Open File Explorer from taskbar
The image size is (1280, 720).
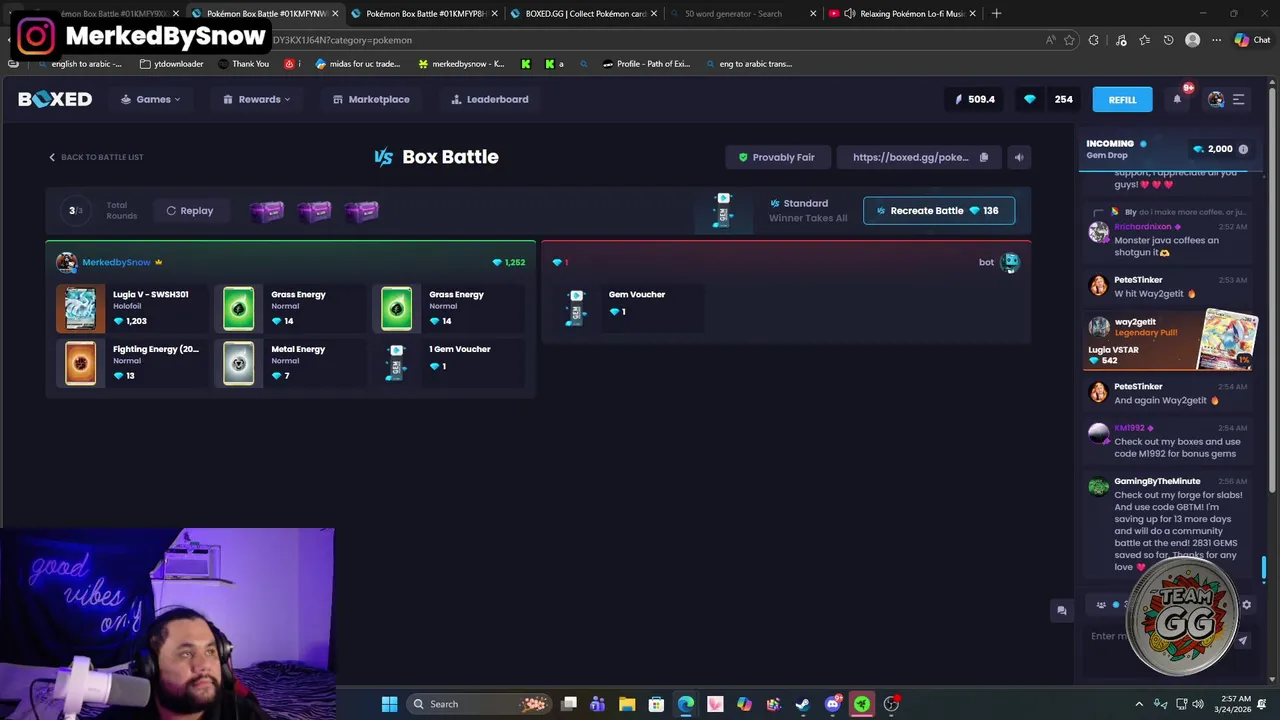click(x=627, y=704)
